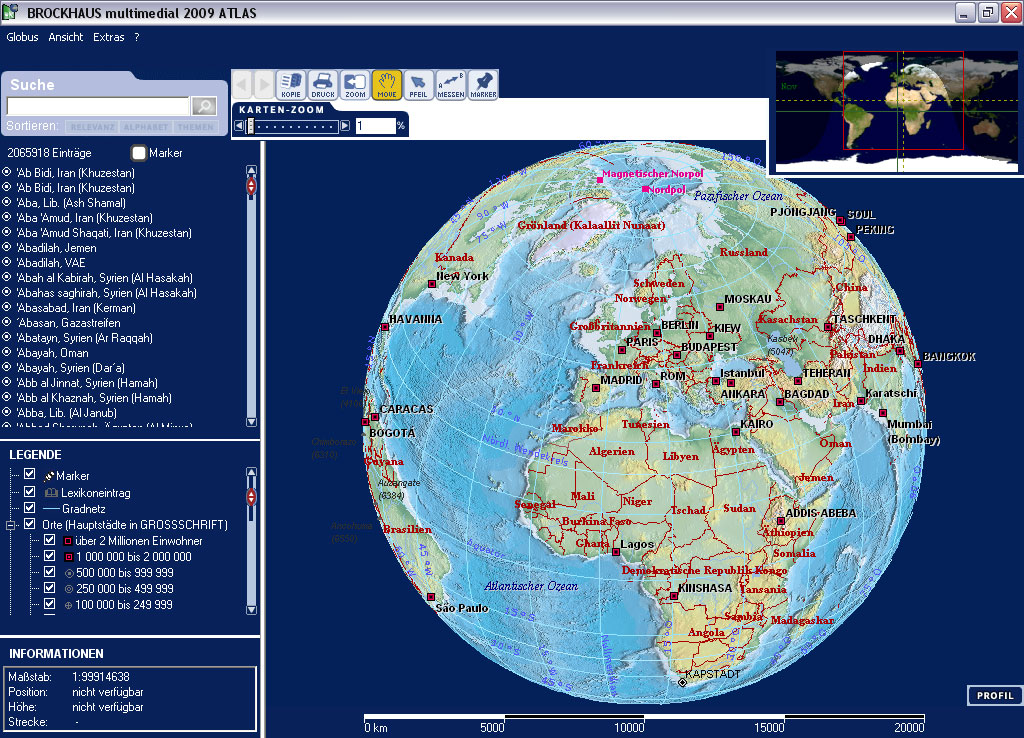Click the KAPSTADT city marker
Screen dimensions: 1024x738
click(682, 682)
